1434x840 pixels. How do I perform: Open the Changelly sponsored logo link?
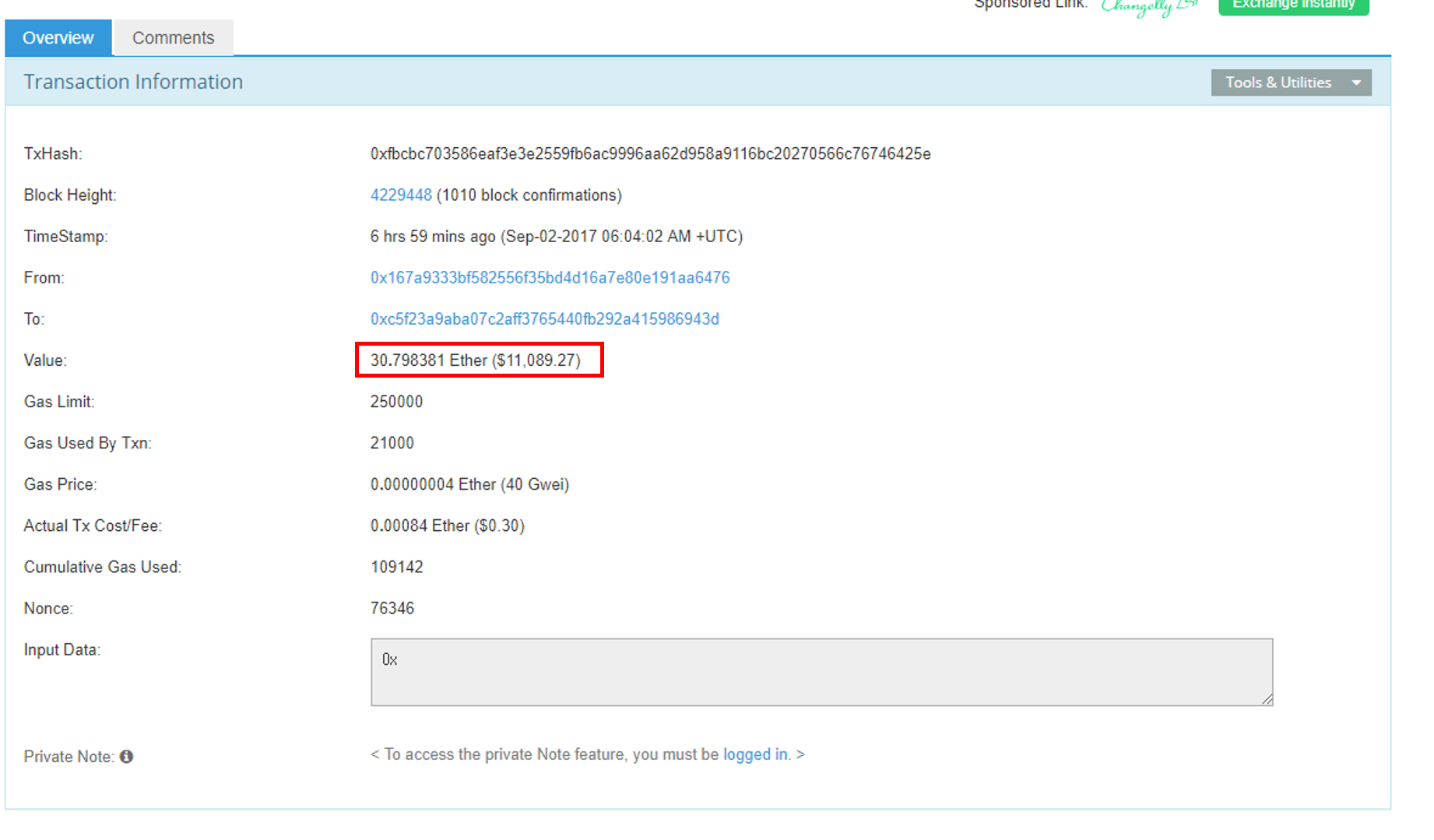point(1148,6)
